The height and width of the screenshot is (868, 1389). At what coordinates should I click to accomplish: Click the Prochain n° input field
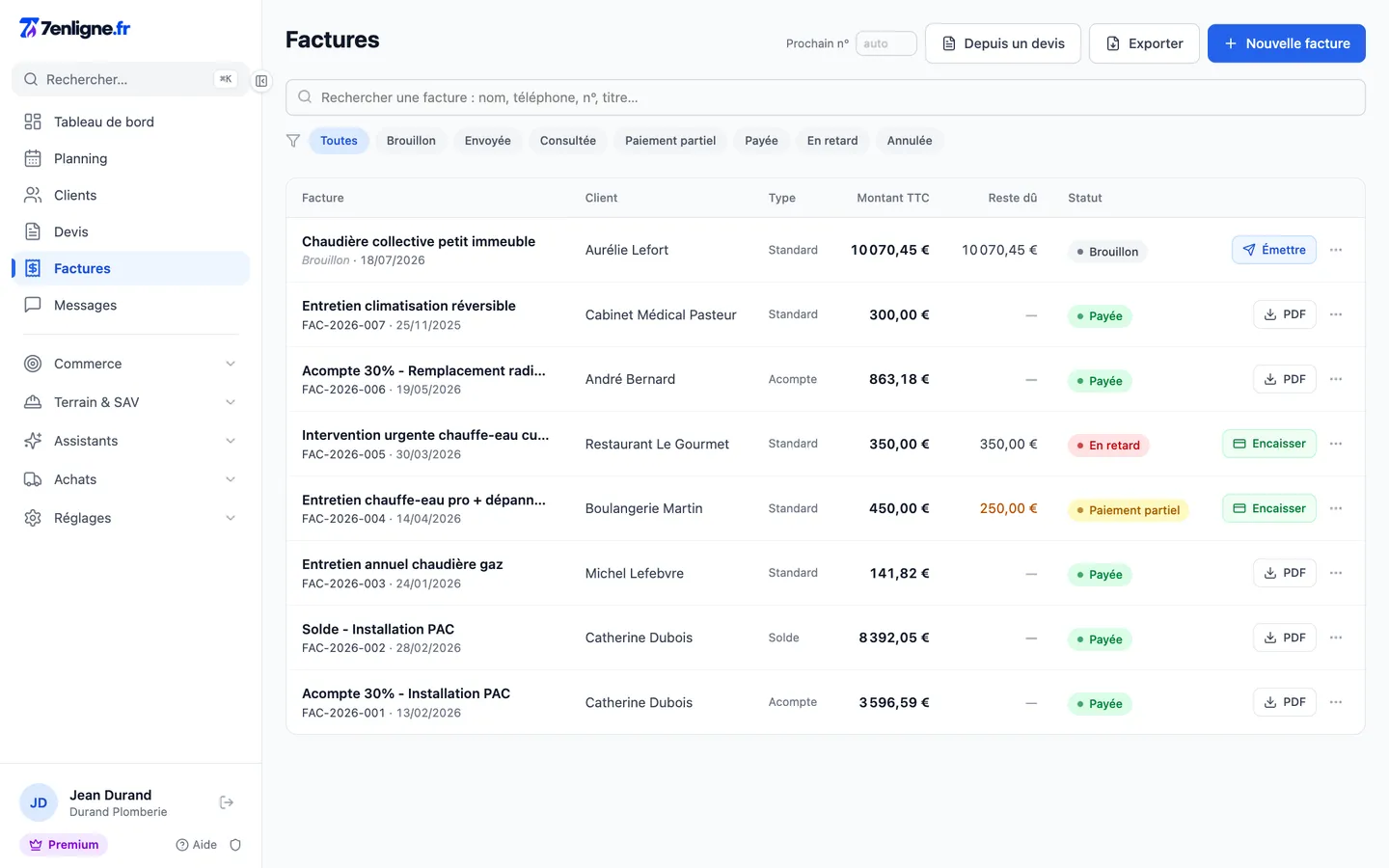[x=886, y=43]
